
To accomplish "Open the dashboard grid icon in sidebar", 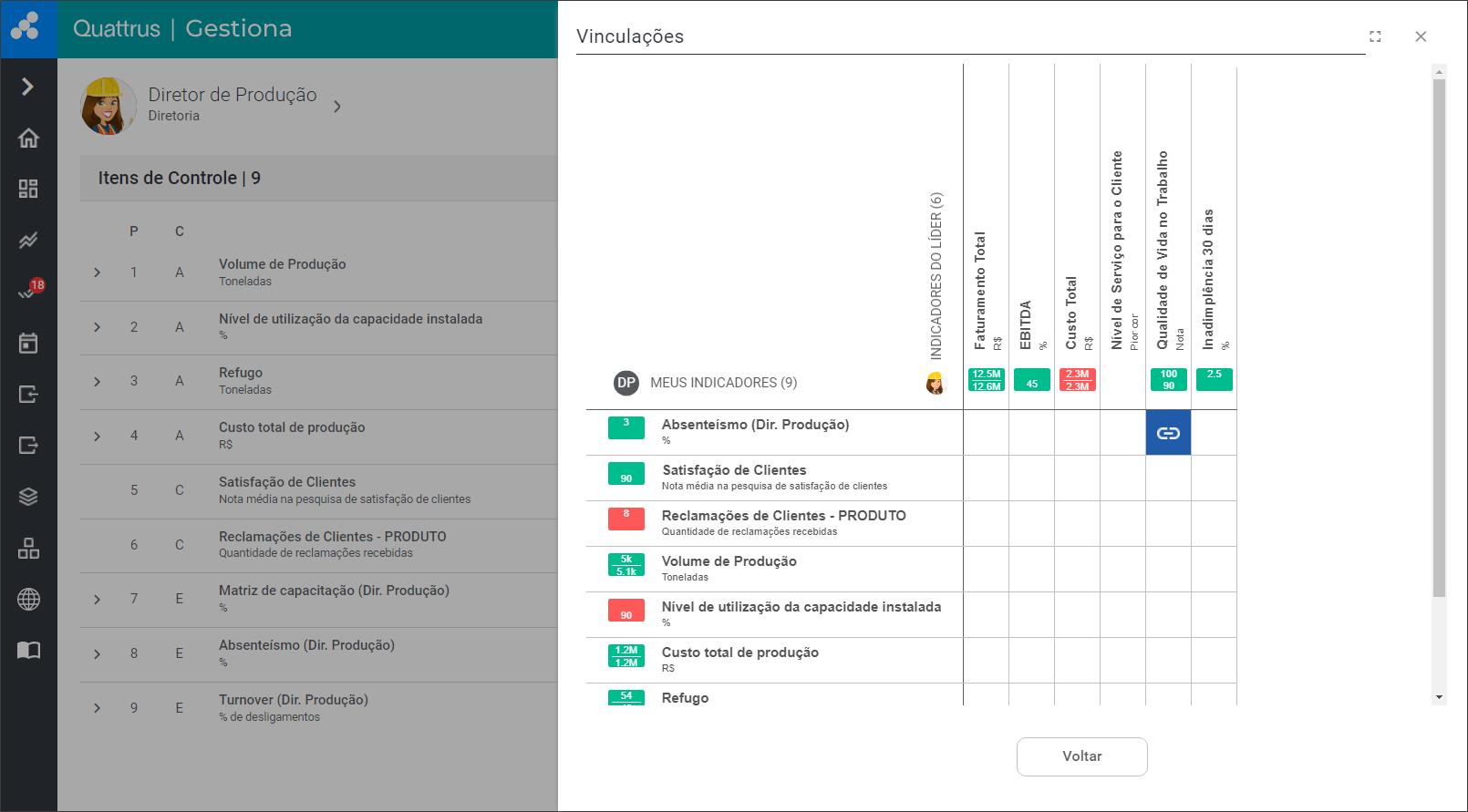I will (28, 189).
